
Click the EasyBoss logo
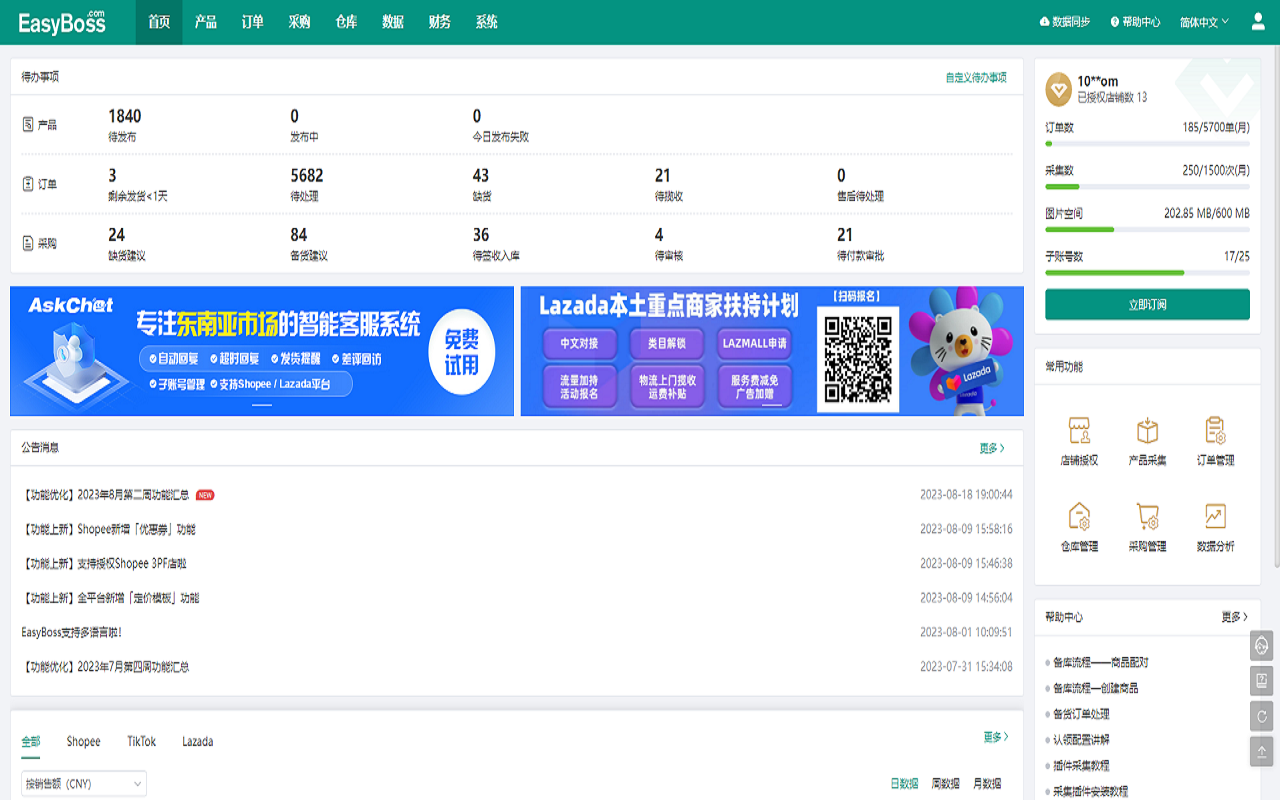click(x=62, y=22)
